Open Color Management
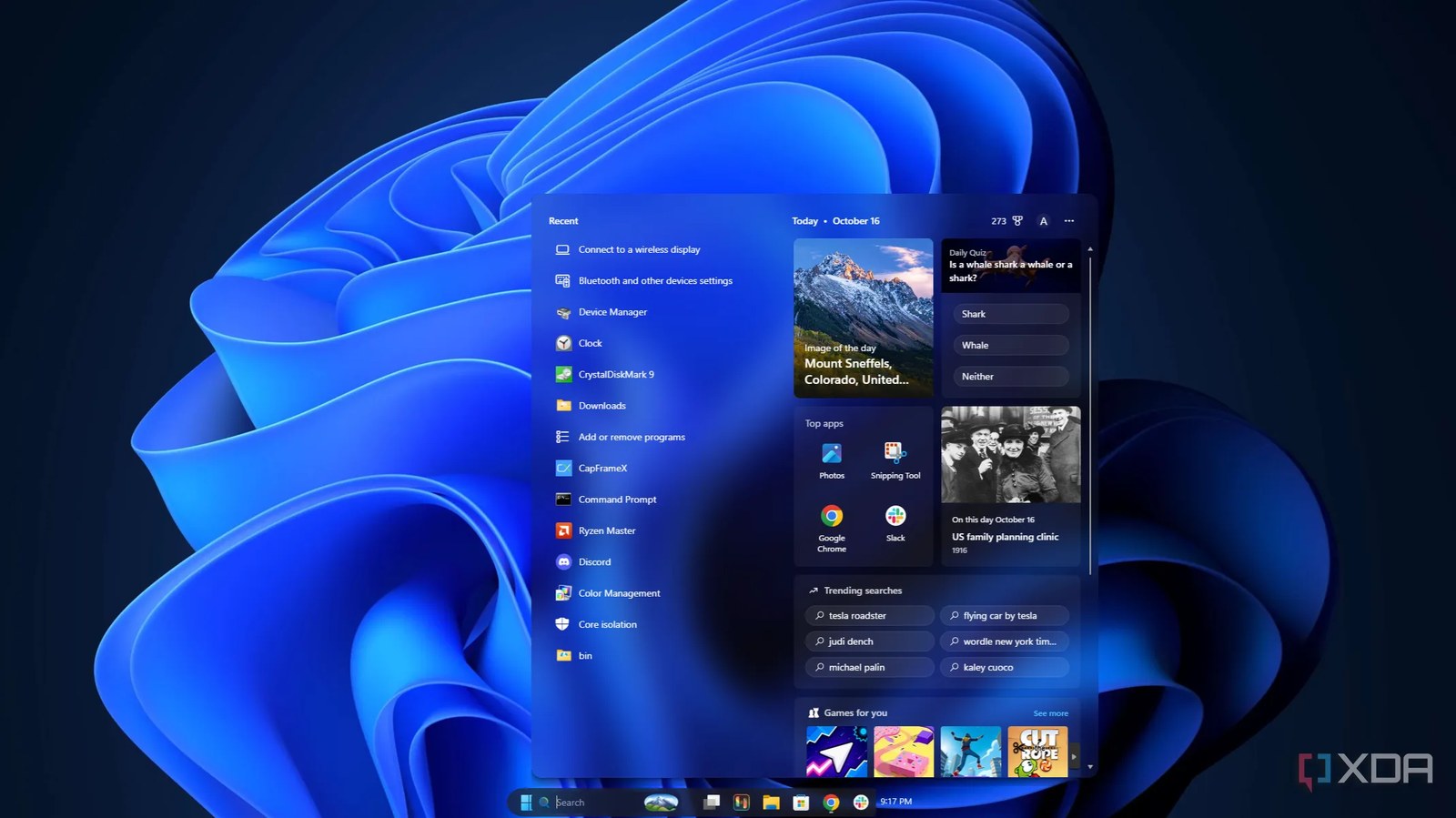Viewport: 1456px width, 818px height. coord(608,593)
